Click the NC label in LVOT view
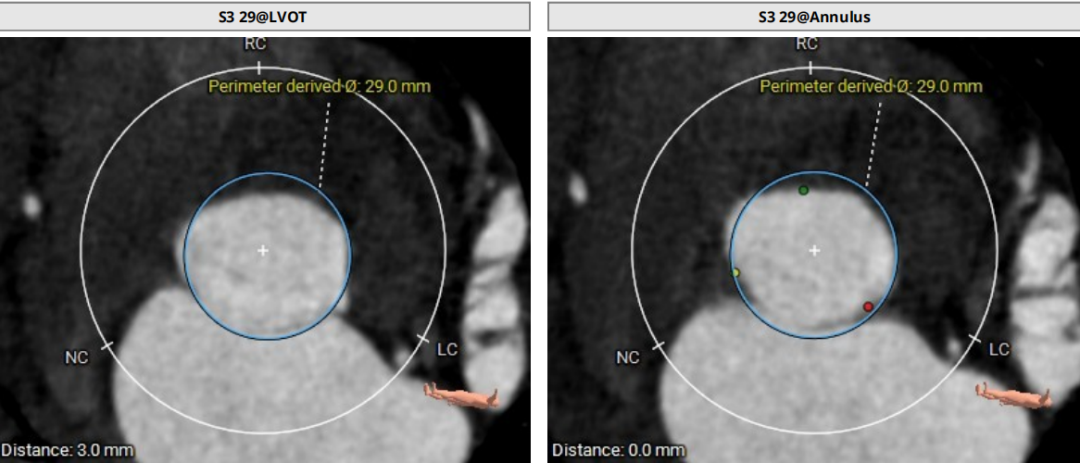The width and height of the screenshot is (1080, 463). 76,357
